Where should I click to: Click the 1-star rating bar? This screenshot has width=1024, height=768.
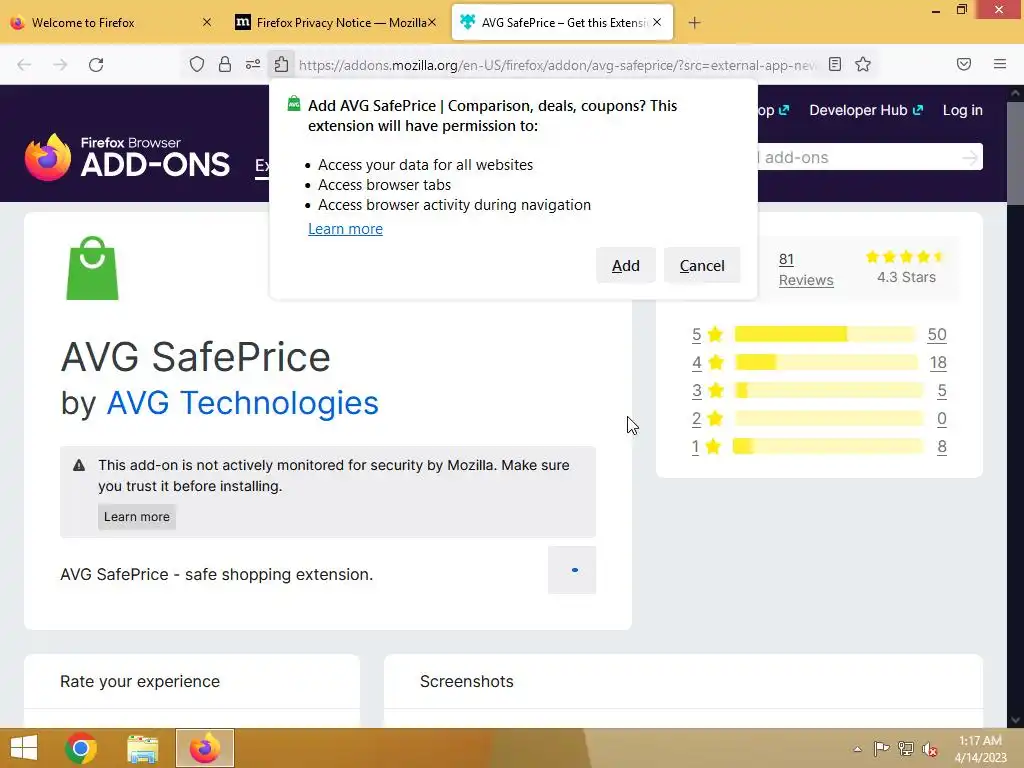pos(828,447)
